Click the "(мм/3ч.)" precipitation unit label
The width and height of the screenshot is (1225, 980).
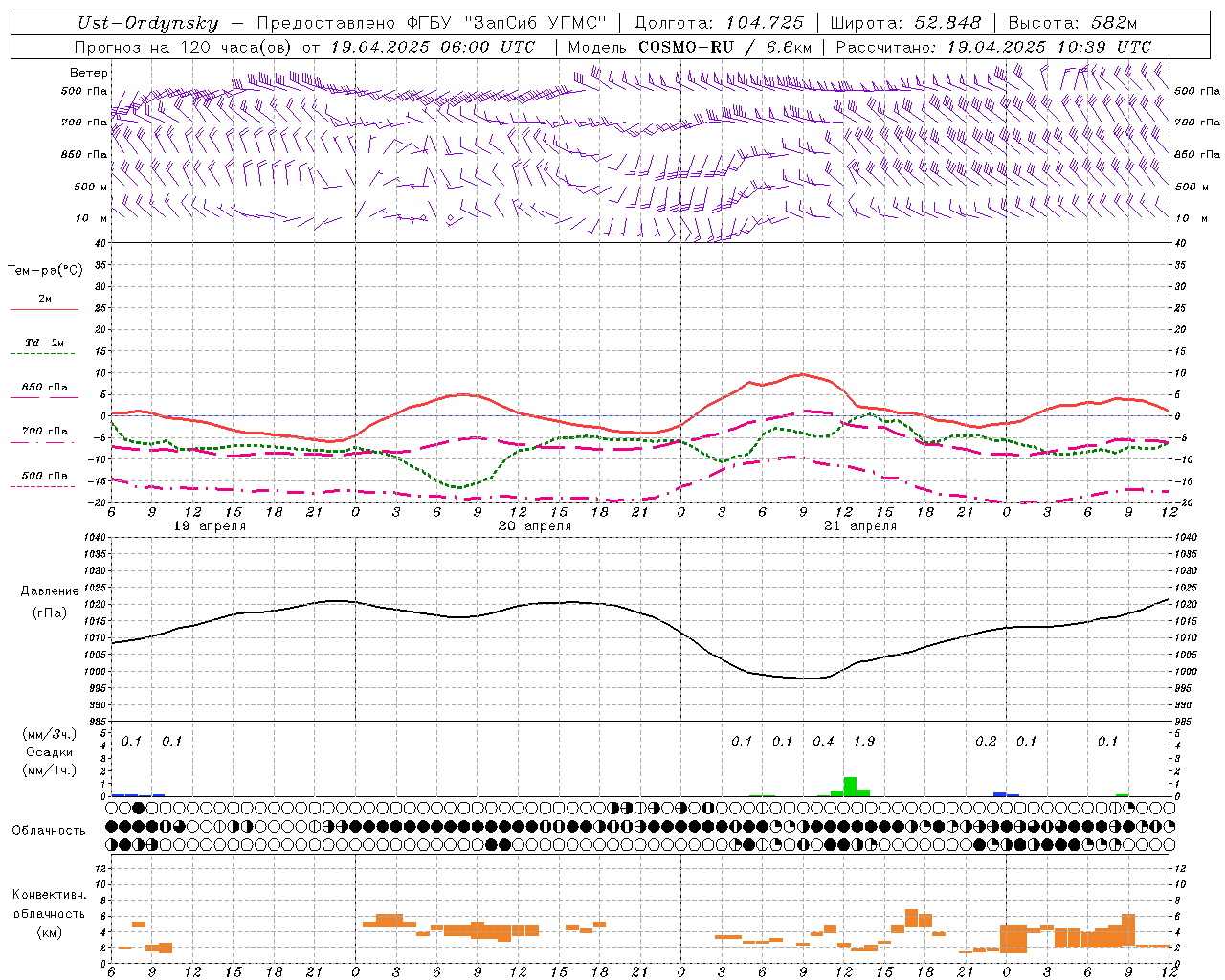(50, 735)
